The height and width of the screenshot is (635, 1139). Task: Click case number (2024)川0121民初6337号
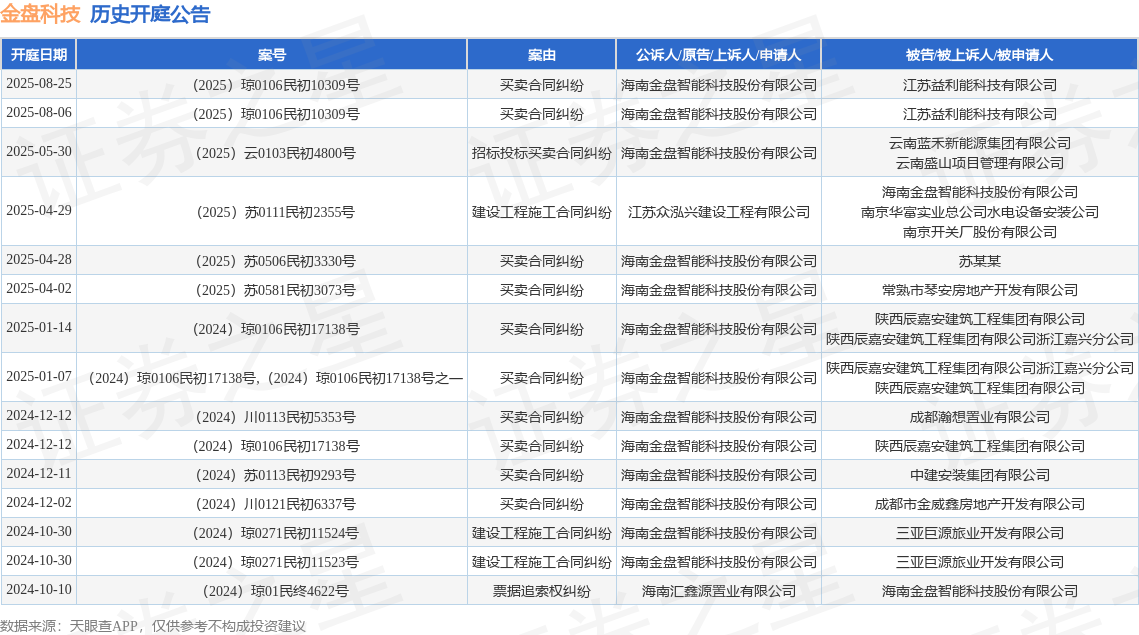(275, 504)
